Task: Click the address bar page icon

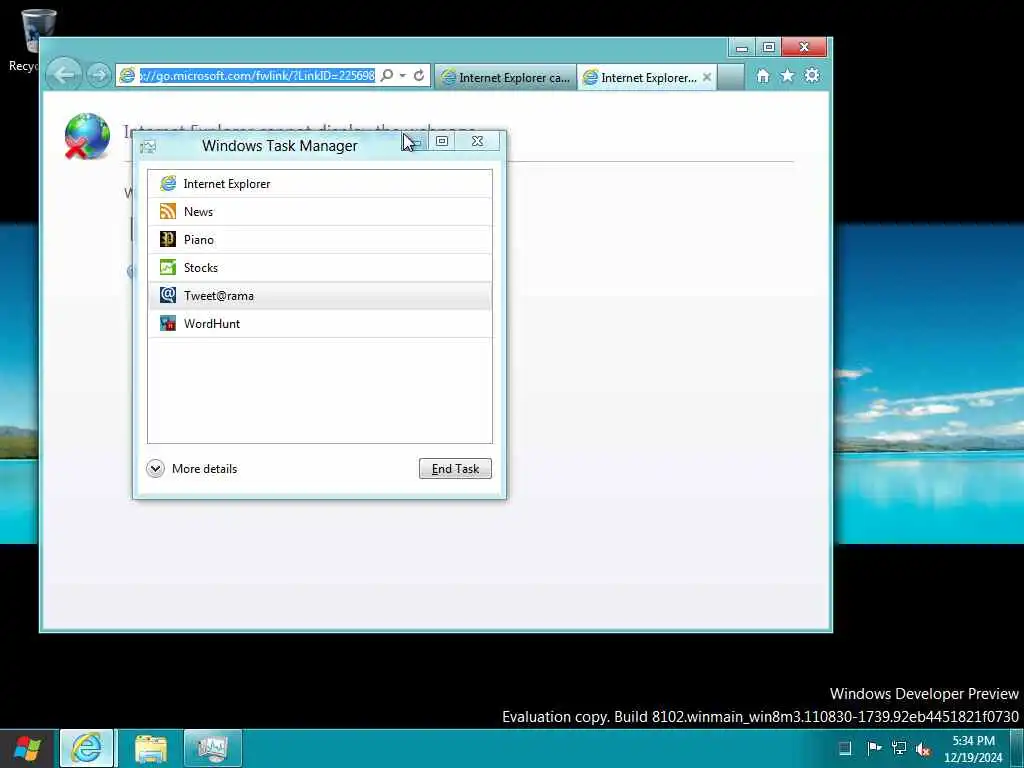Action: tap(127, 76)
